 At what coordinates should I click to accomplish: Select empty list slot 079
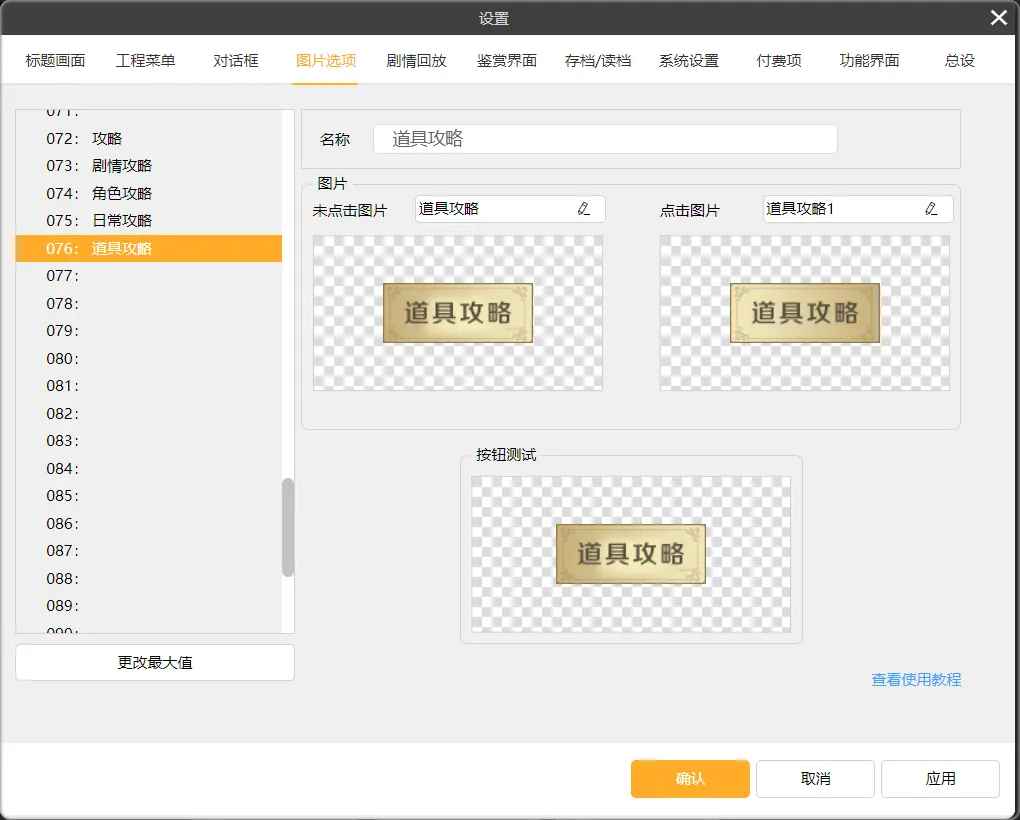click(149, 331)
